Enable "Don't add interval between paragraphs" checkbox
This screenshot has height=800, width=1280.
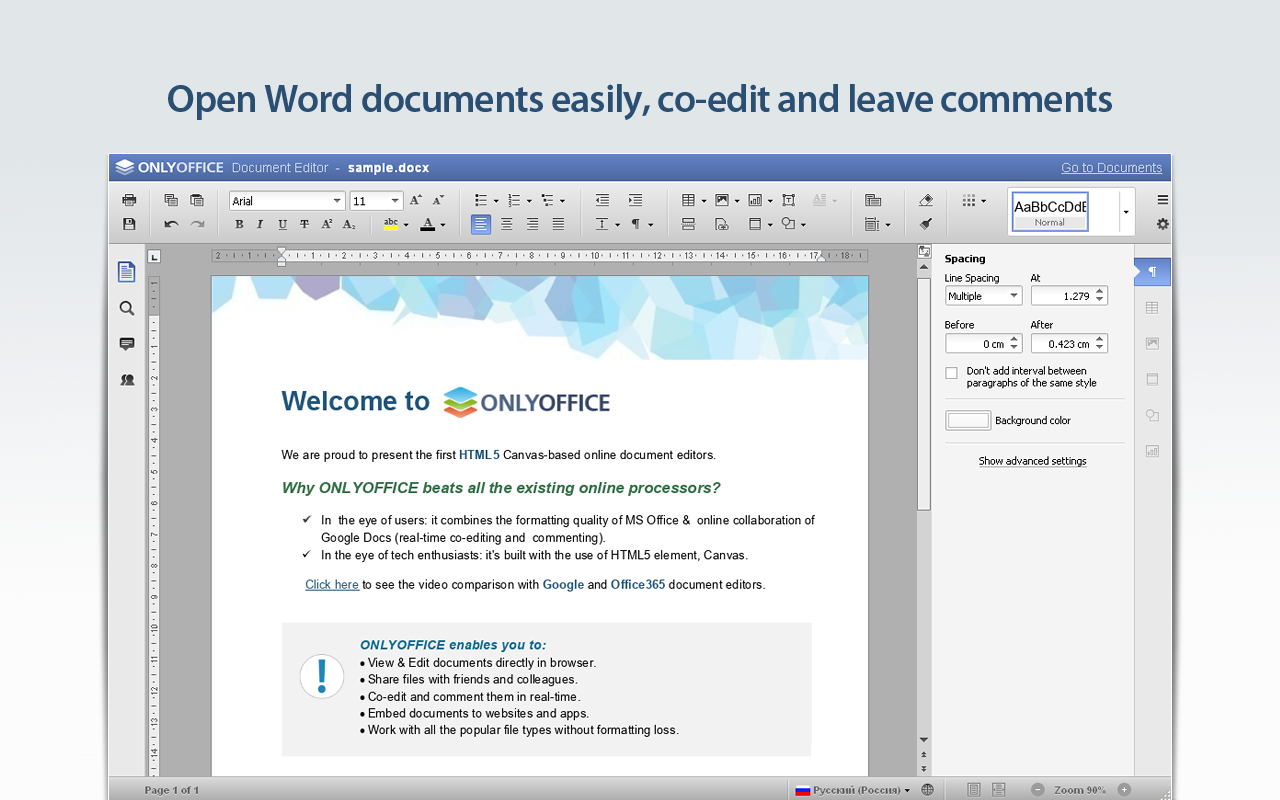[x=951, y=373]
